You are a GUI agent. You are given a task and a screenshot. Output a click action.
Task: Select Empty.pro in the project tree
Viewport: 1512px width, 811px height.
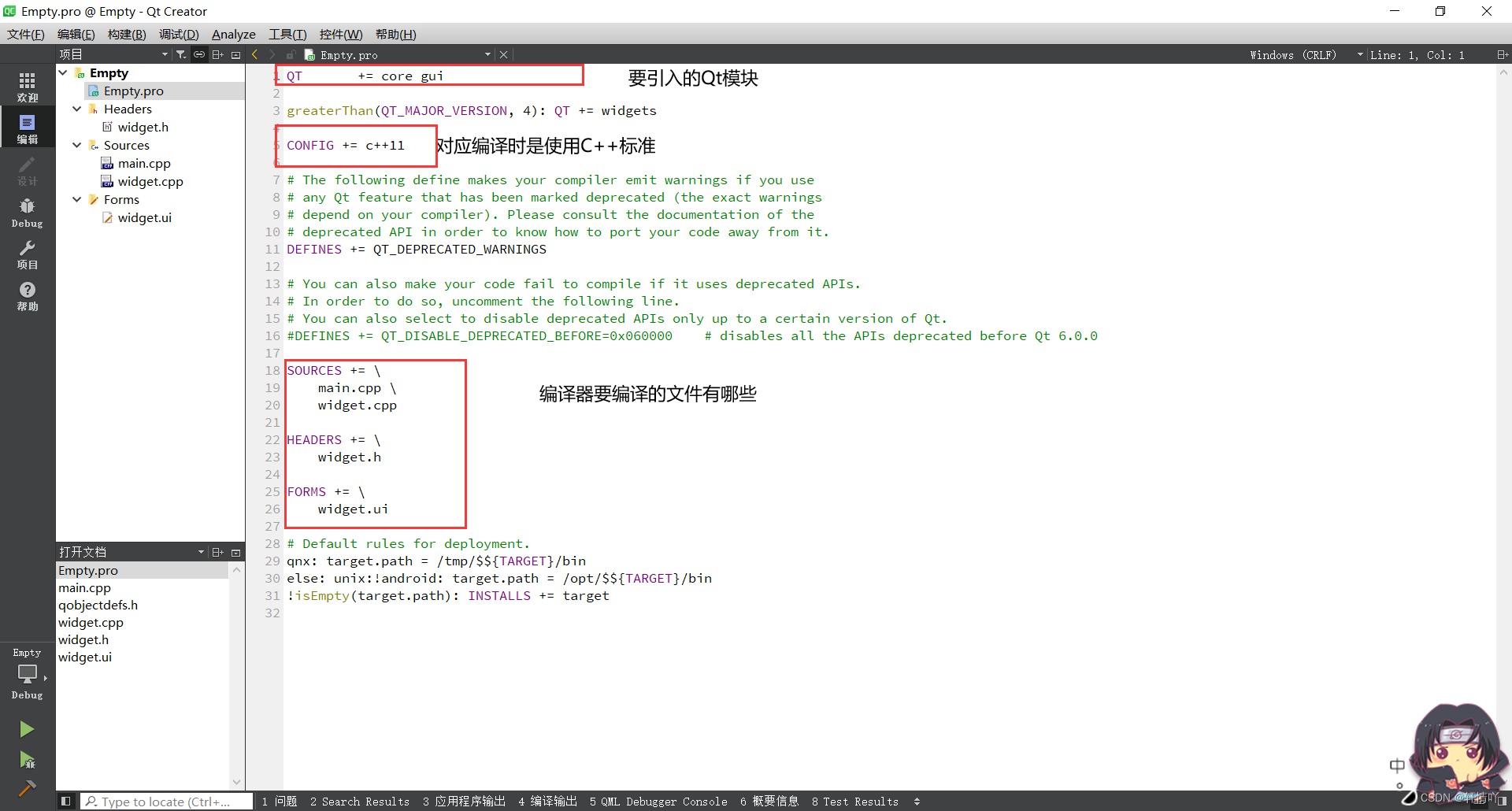click(x=134, y=91)
